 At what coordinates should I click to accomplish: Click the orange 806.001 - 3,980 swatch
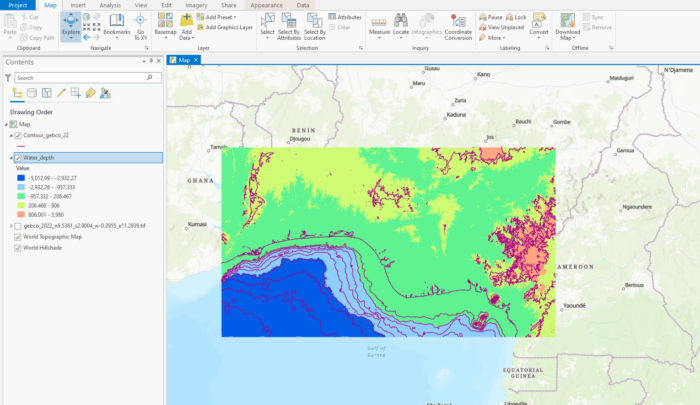pos(21,214)
